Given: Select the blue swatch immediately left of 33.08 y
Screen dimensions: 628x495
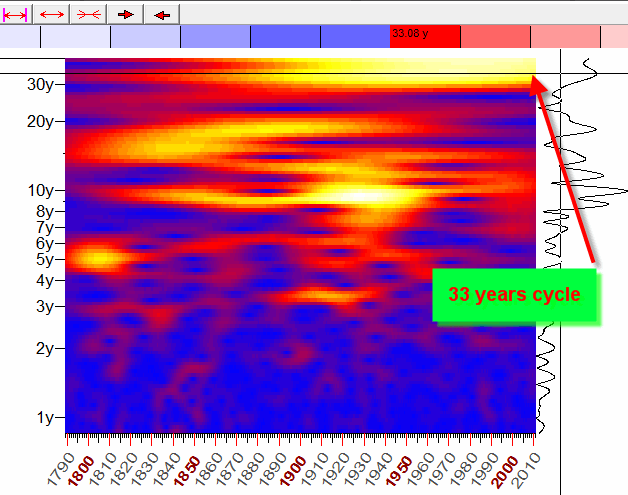Looking at the screenshot, I should (355, 37).
